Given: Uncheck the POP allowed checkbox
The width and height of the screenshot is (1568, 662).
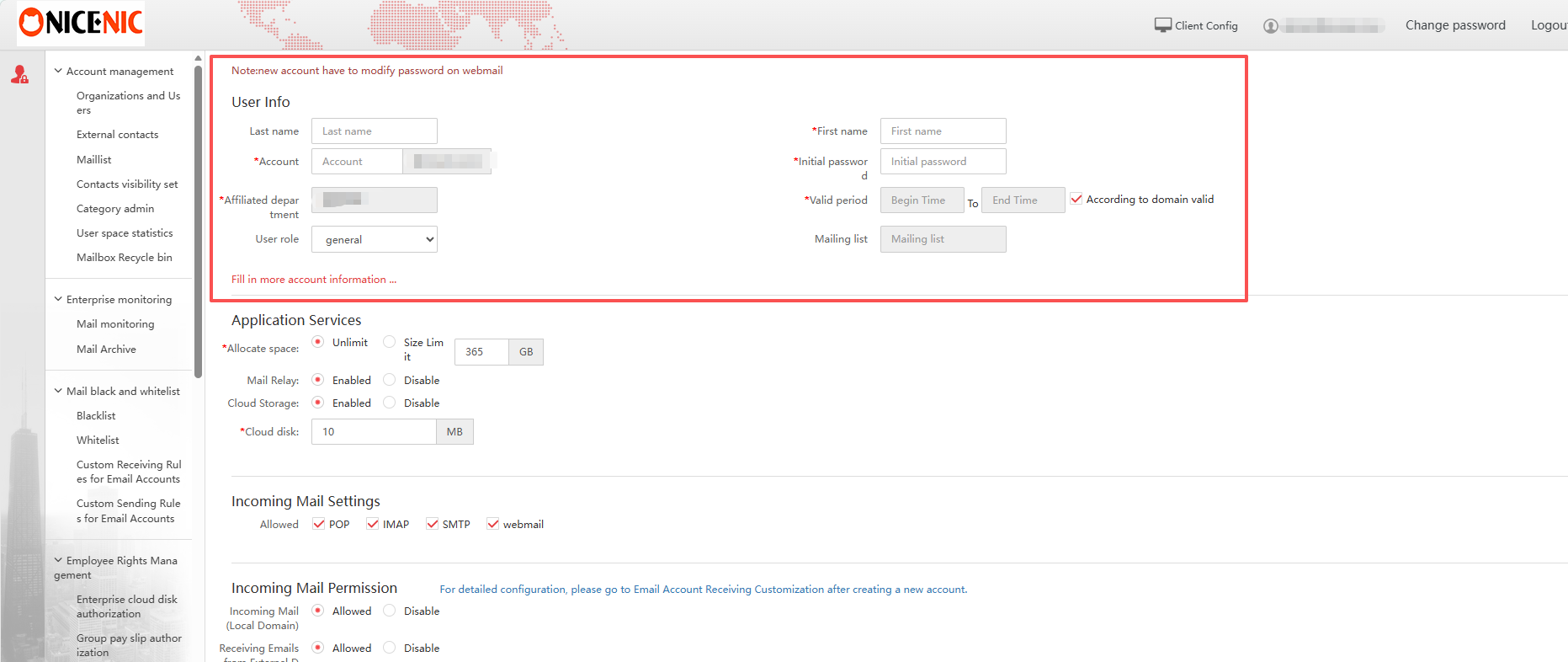Looking at the screenshot, I should [318, 524].
